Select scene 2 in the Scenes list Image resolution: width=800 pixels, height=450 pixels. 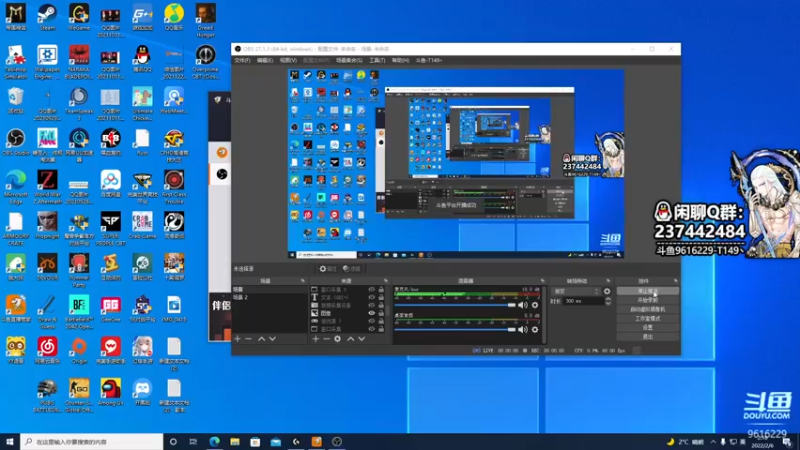[270, 297]
